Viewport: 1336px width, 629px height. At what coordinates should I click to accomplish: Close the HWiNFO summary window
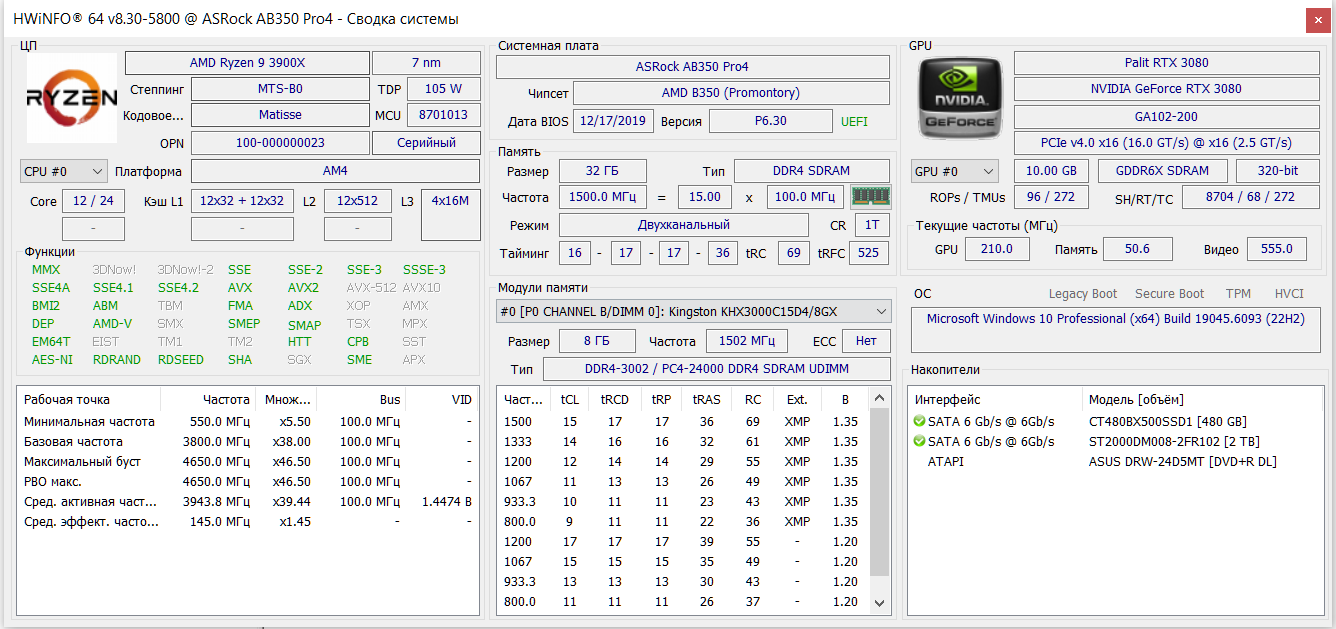tap(1317, 19)
